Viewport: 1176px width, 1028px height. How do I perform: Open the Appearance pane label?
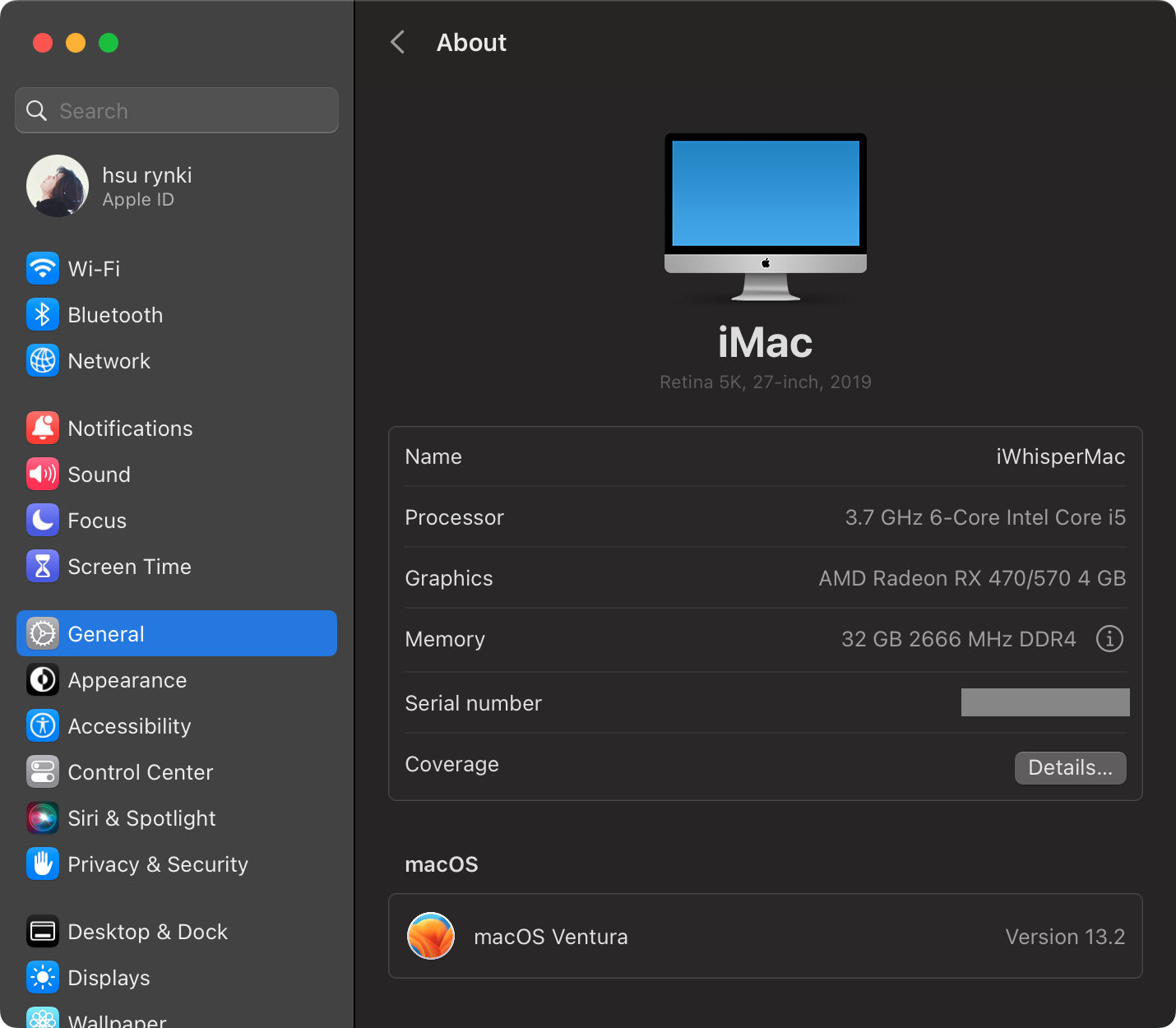coord(127,680)
